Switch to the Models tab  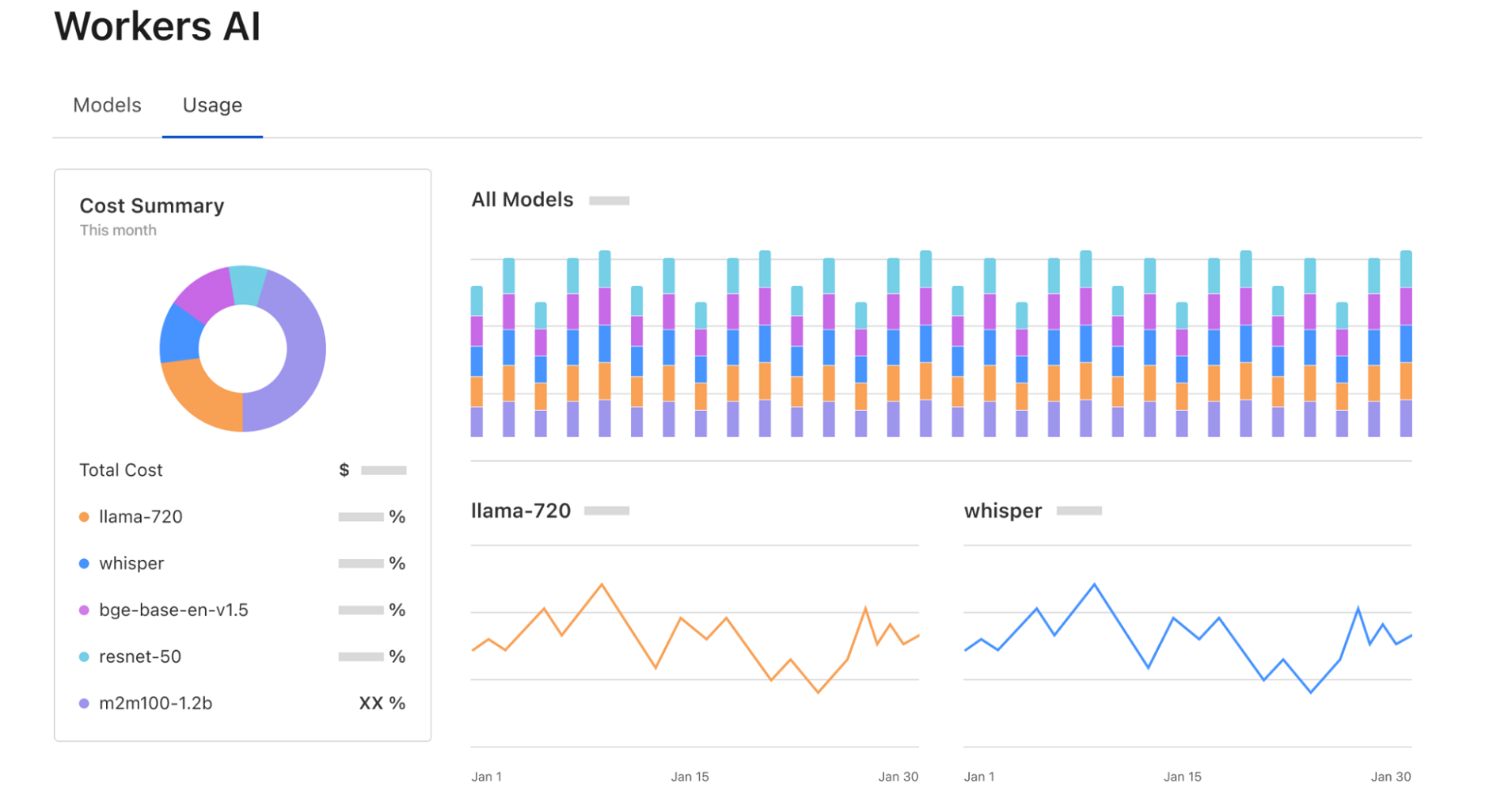[107, 105]
